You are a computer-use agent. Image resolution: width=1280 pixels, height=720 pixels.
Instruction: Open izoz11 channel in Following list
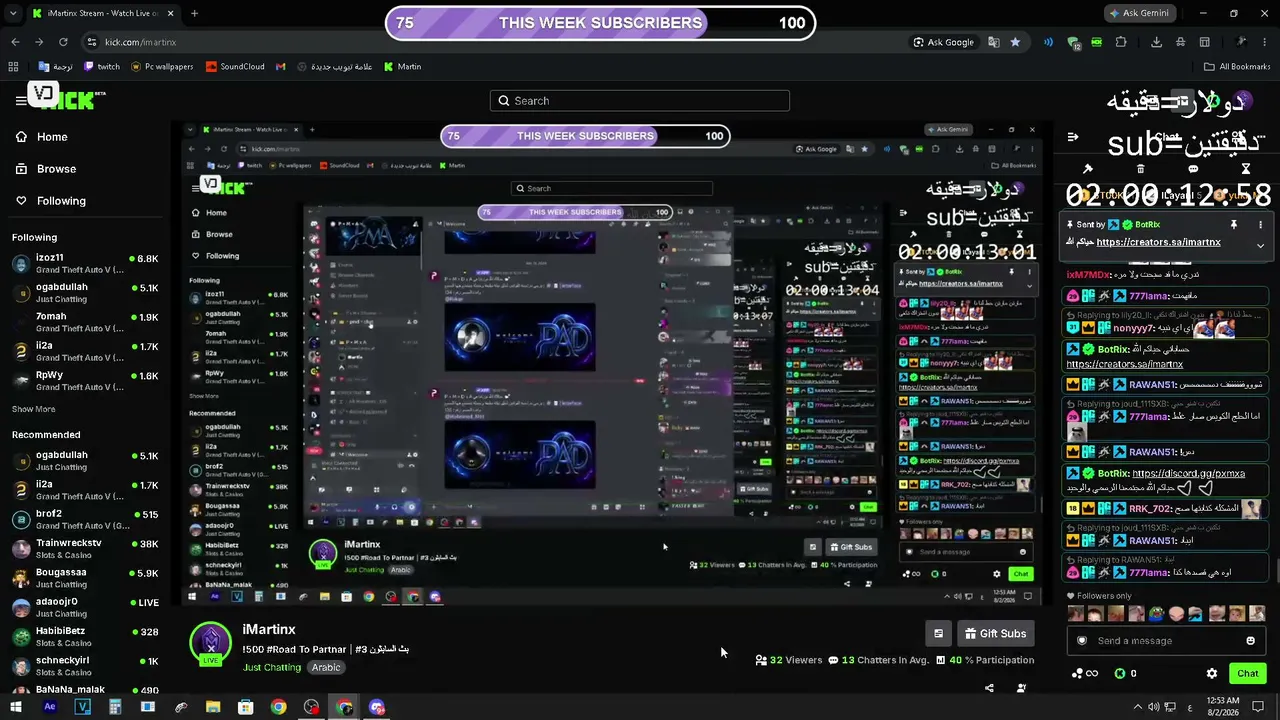click(85, 264)
